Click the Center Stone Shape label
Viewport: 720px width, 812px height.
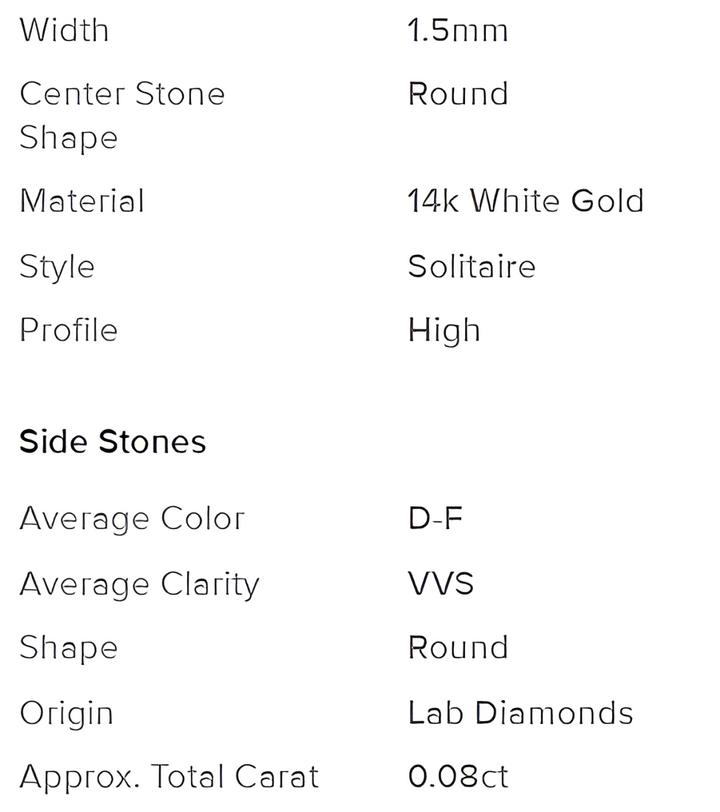[122, 115]
